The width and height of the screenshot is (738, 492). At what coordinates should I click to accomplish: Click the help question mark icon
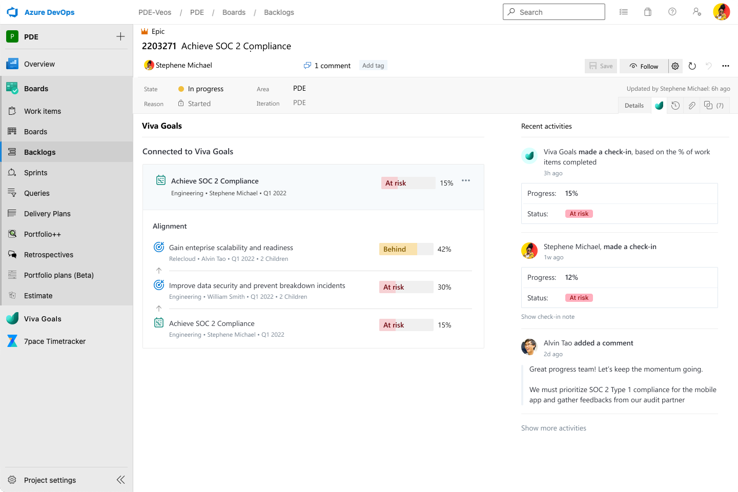(672, 12)
